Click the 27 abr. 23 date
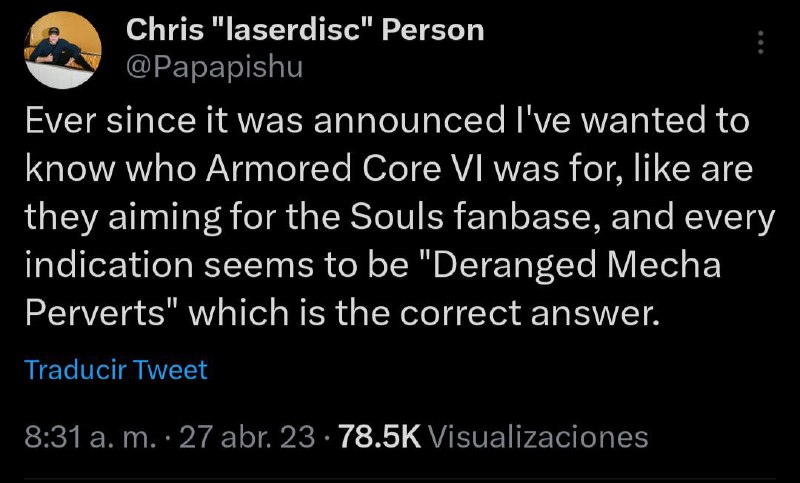The image size is (800, 483). coord(247,438)
